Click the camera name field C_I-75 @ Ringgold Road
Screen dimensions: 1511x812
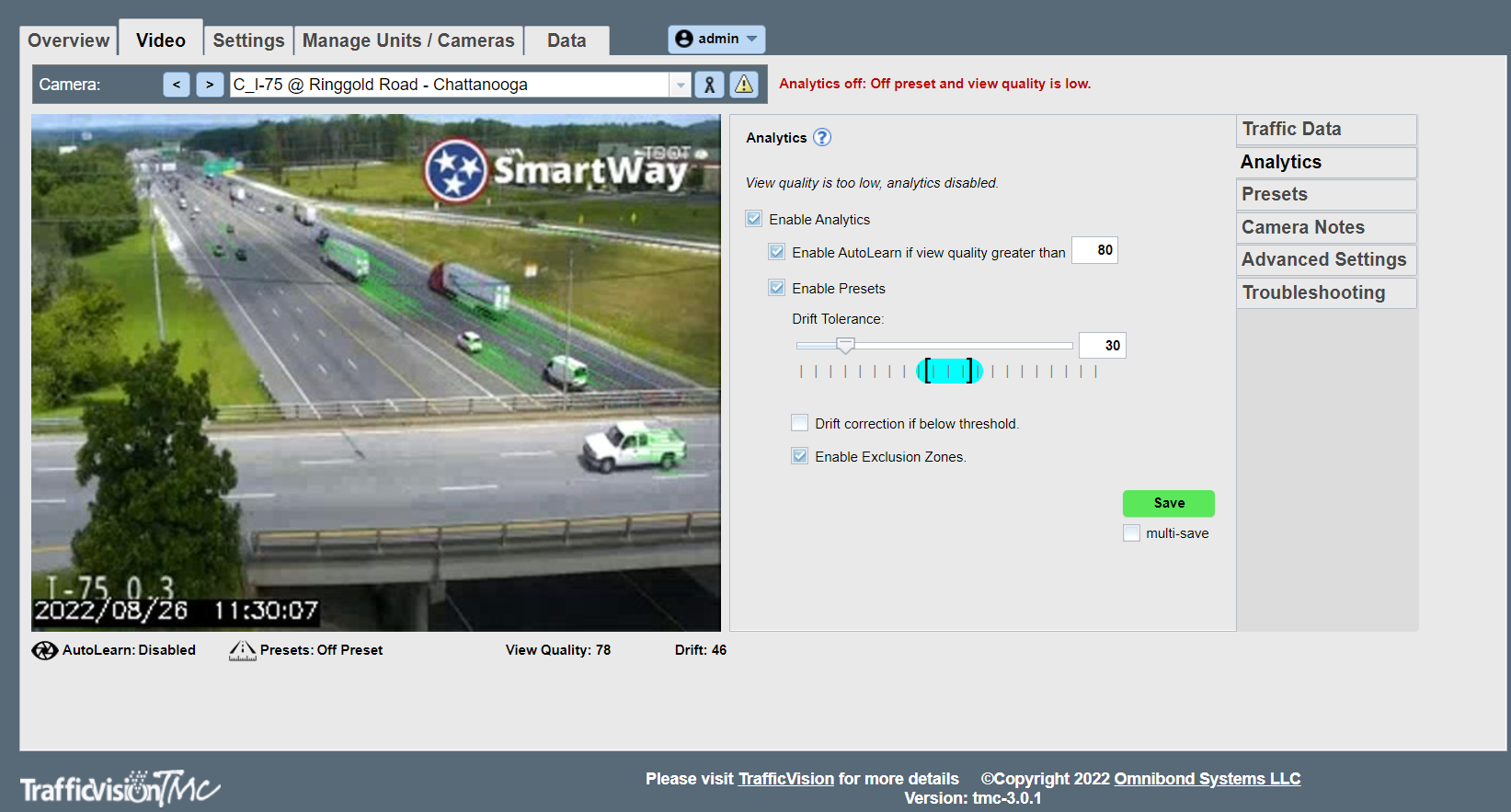[x=450, y=85]
